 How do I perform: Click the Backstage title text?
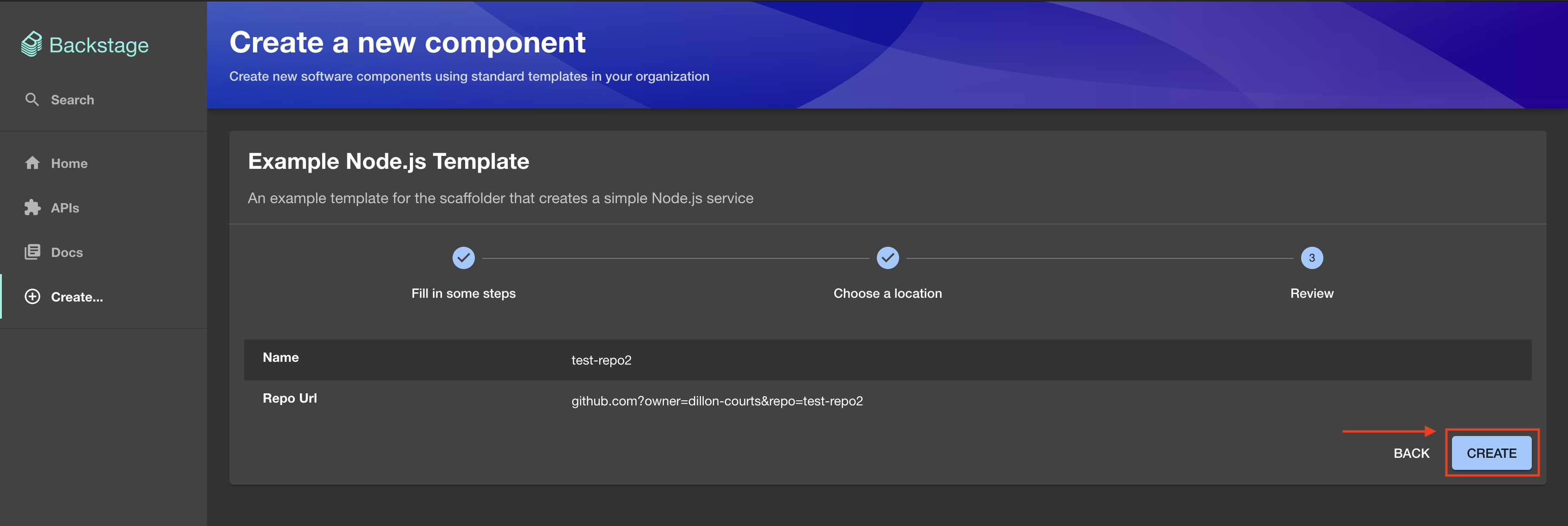[x=98, y=45]
